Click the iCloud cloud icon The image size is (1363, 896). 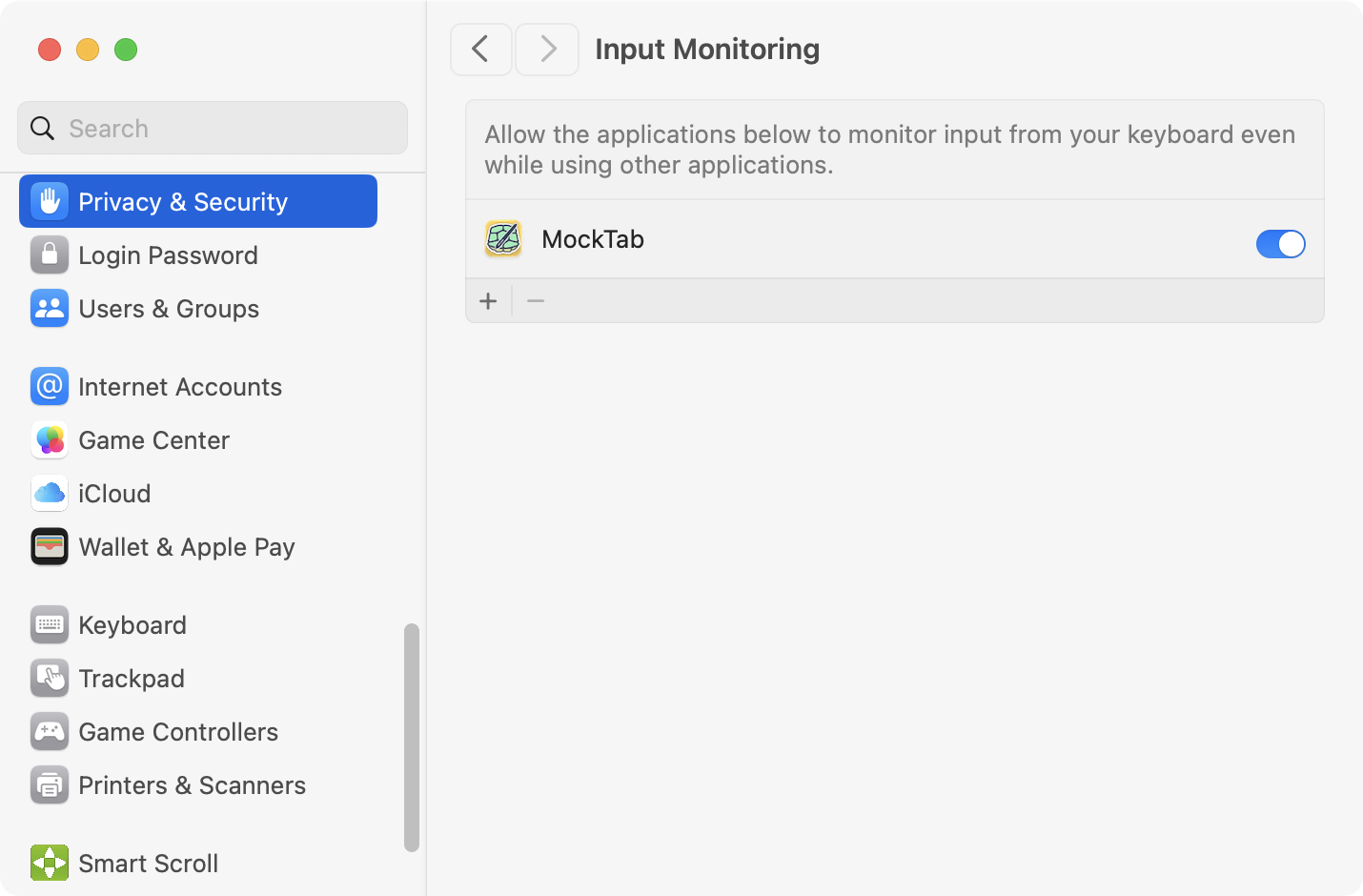pyautogui.click(x=50, y=493)
